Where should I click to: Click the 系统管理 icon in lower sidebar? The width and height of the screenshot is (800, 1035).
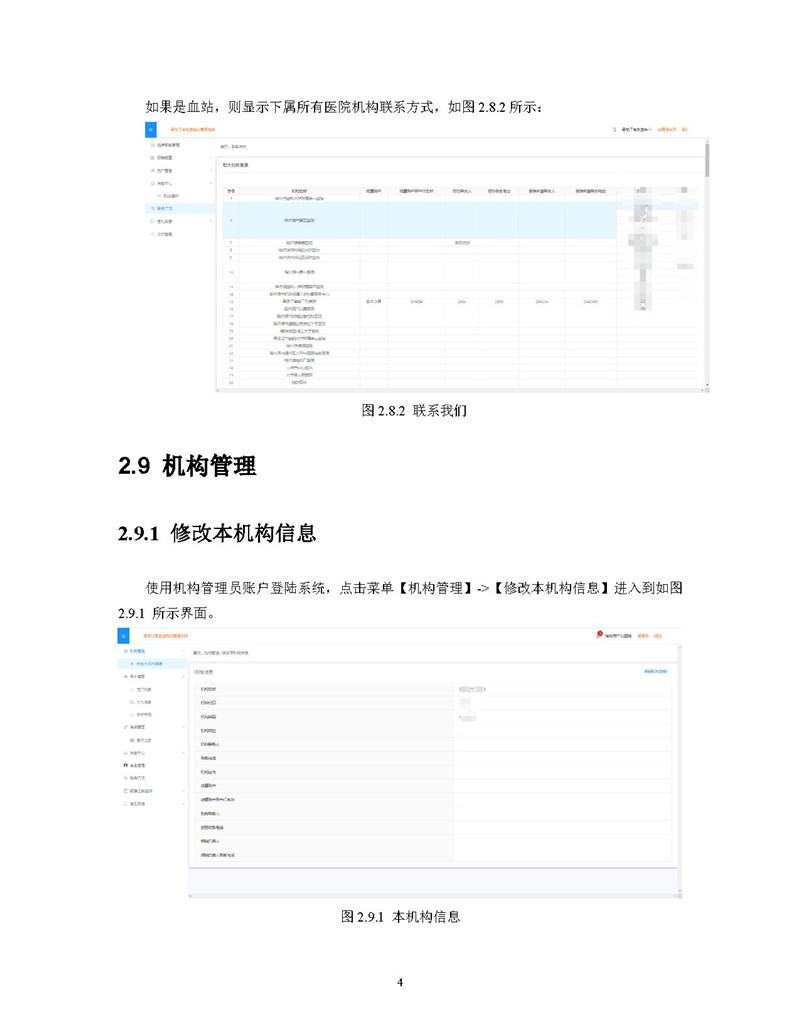[x=124, y=727]
